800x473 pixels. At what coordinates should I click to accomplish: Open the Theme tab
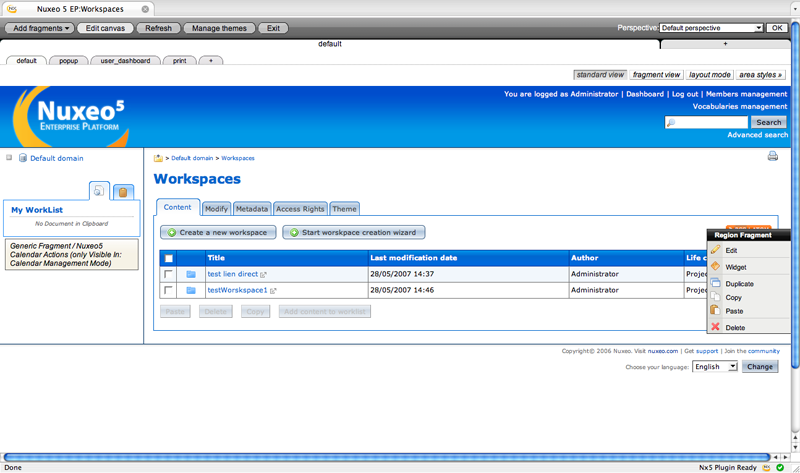point(344,209)
